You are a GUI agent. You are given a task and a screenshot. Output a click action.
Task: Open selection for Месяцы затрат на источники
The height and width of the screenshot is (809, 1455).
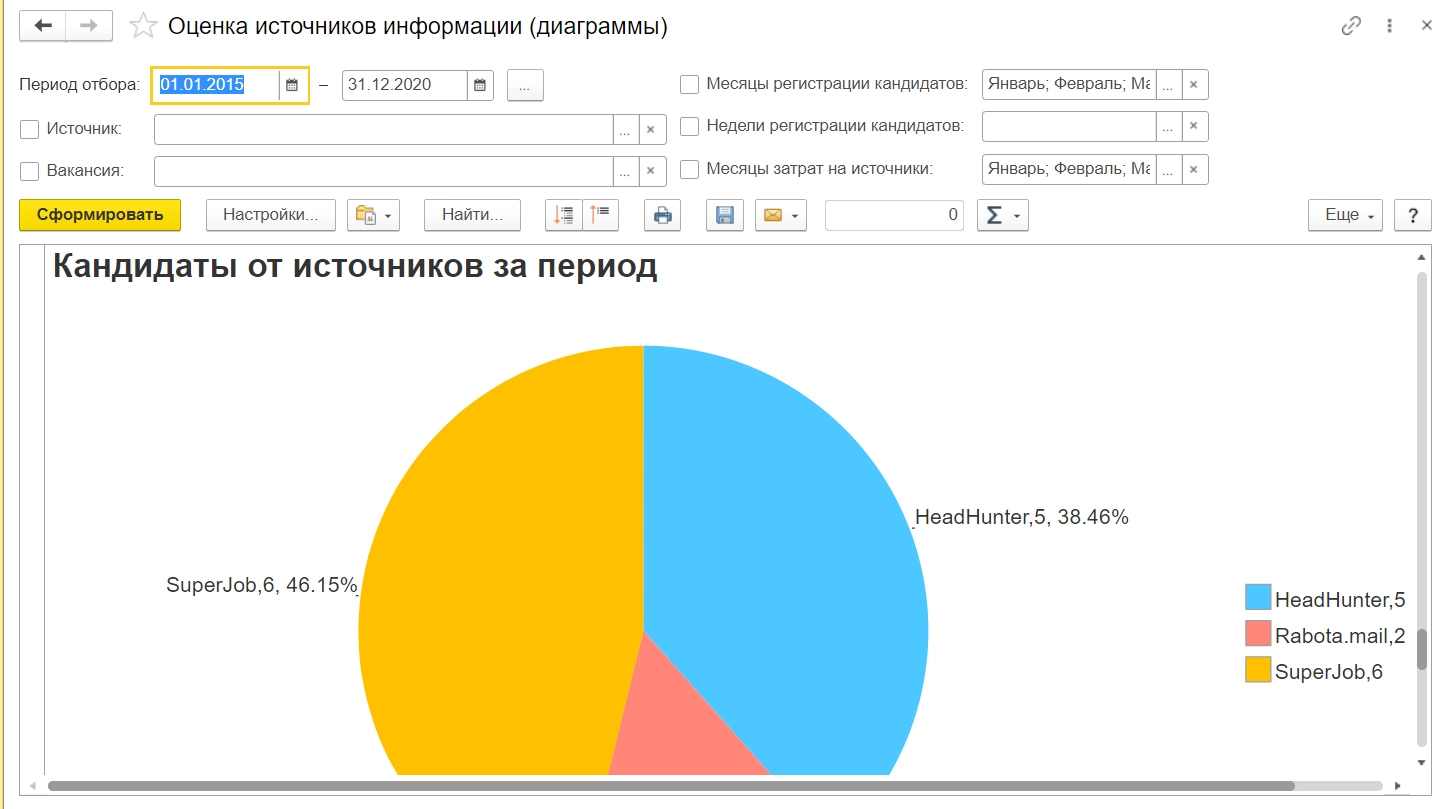click(x=1169, y=169)
